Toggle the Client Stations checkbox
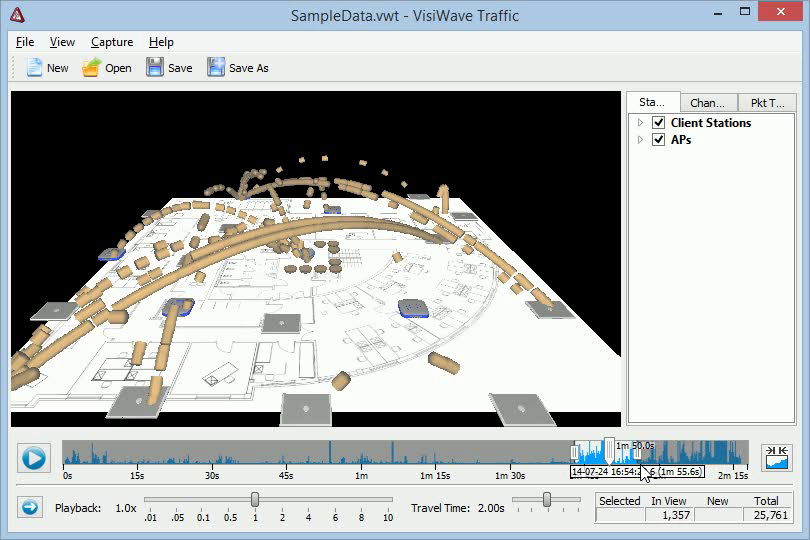810x540 pixels. (658, 122)
